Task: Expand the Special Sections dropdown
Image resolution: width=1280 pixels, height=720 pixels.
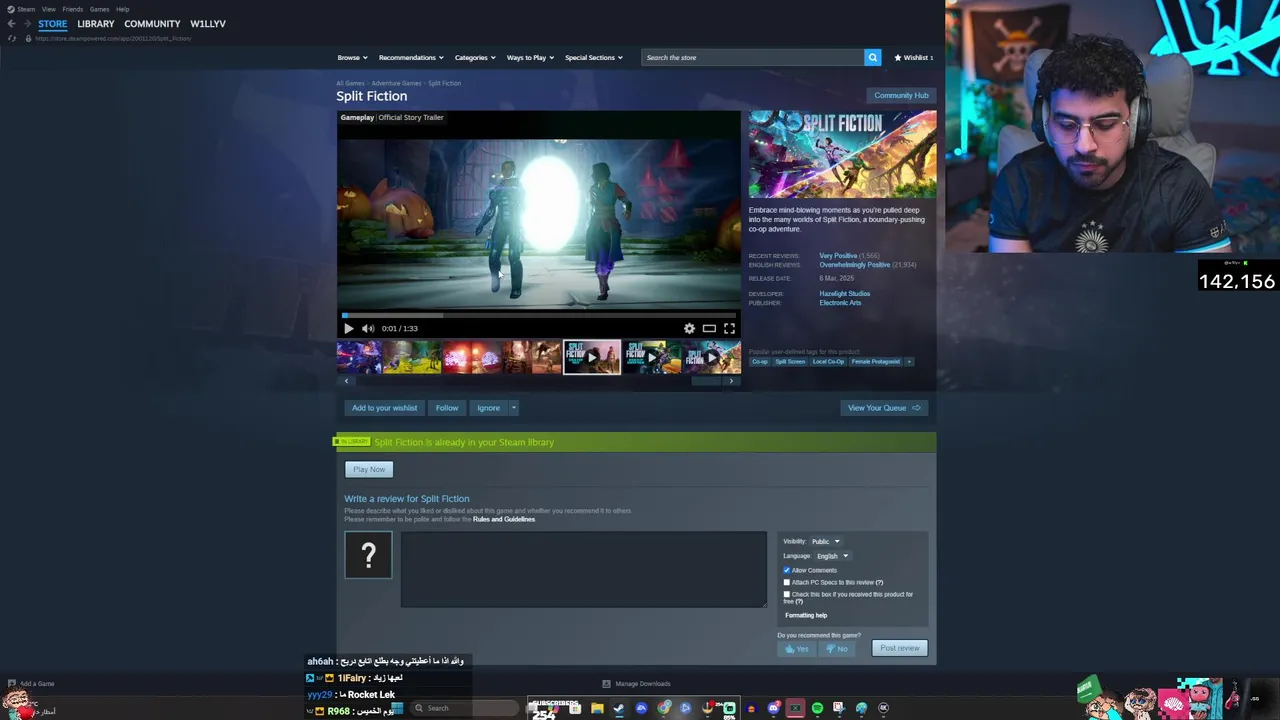Action: (594, 57)
